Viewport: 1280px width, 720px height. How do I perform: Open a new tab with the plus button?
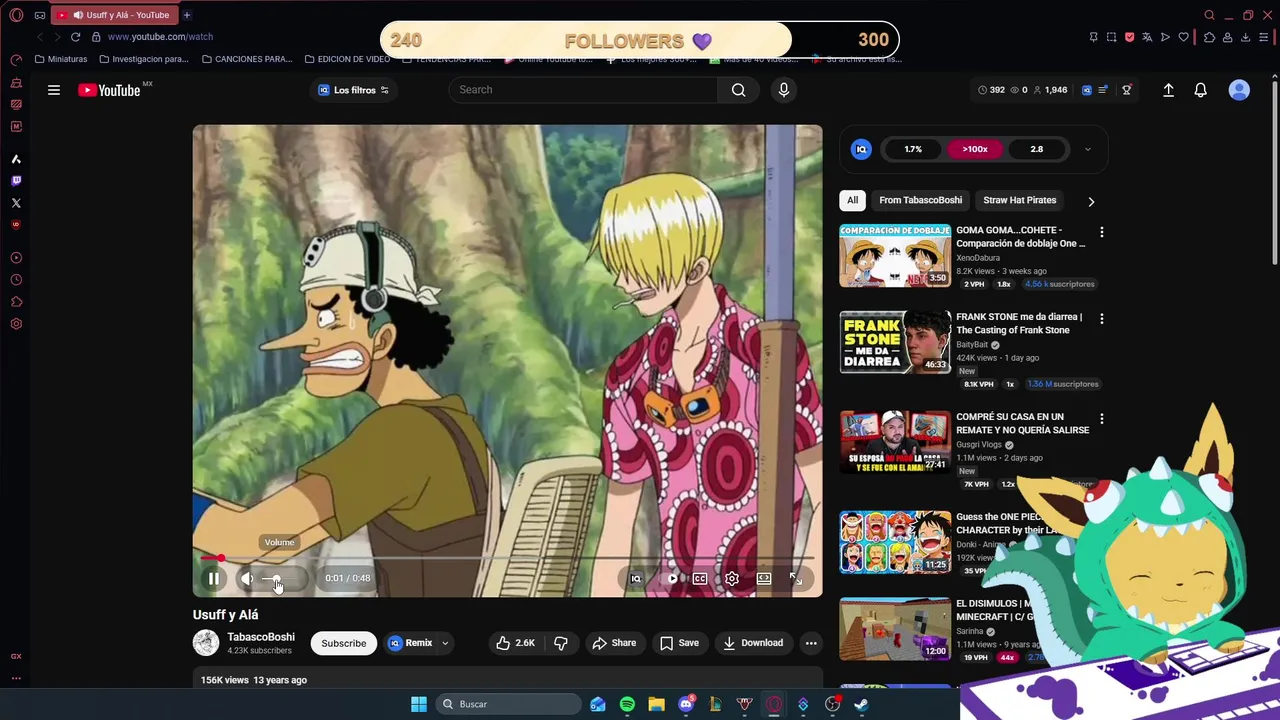(187, 15)
